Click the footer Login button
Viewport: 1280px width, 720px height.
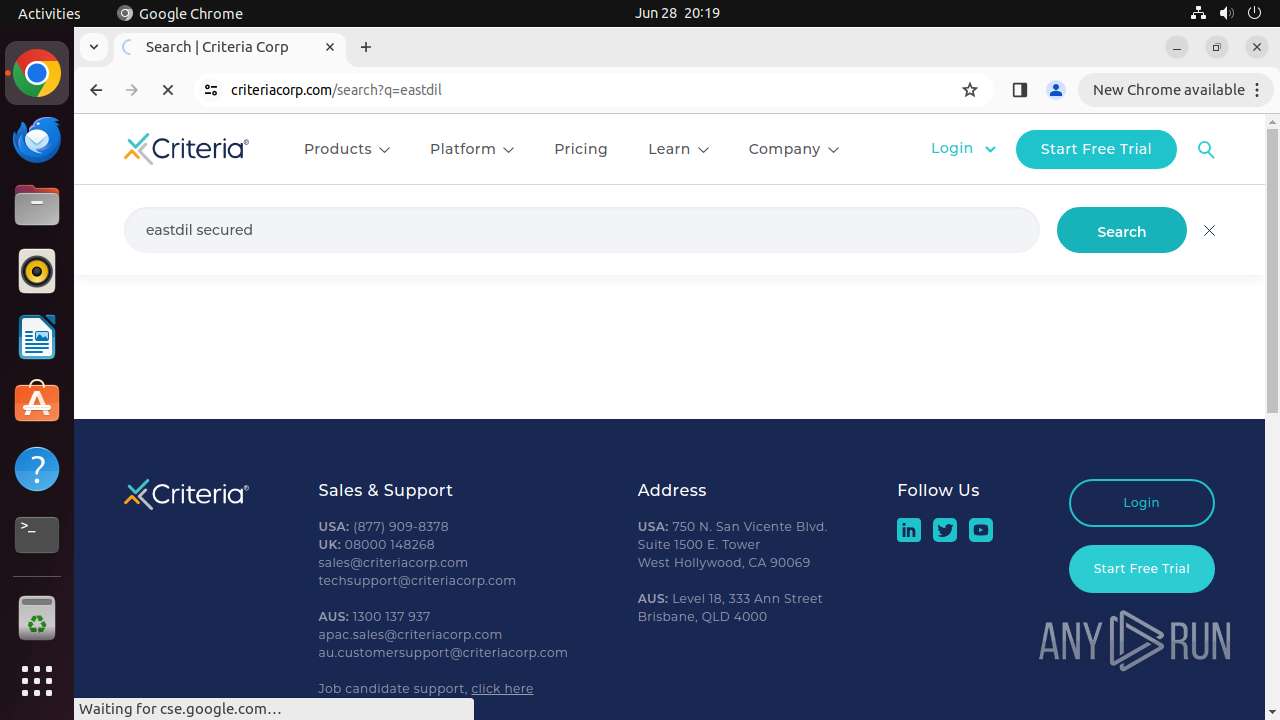[x=1142, y=503]
